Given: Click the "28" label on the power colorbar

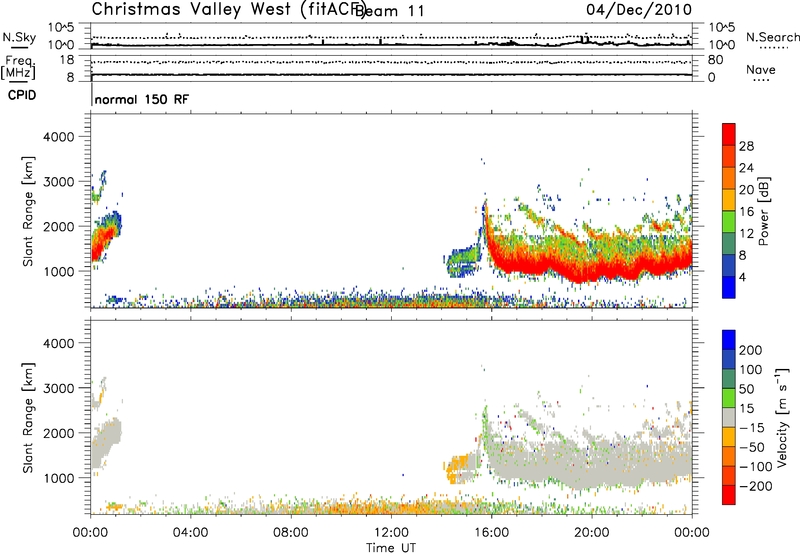Looking at the screenshot, I should tap(746, 146).
